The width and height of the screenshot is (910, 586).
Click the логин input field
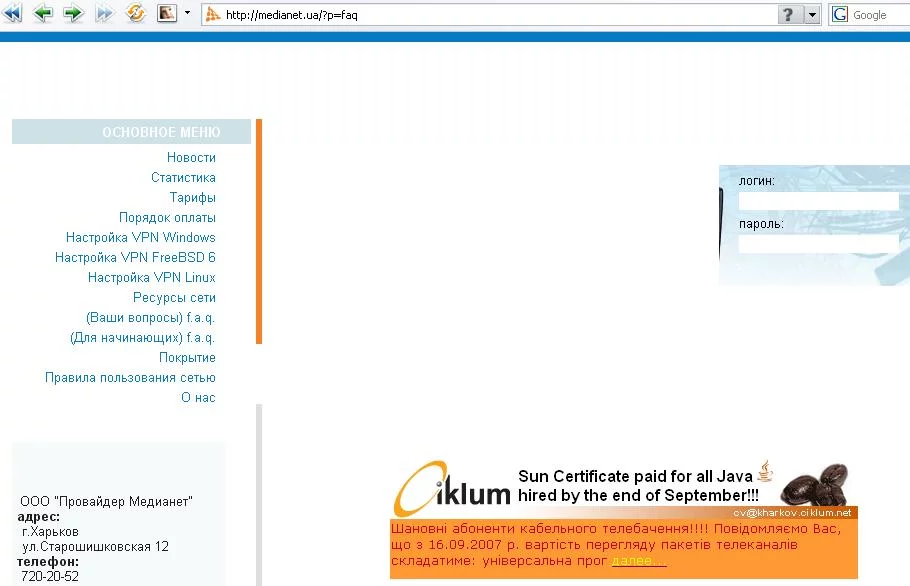(x=818, y=201)
